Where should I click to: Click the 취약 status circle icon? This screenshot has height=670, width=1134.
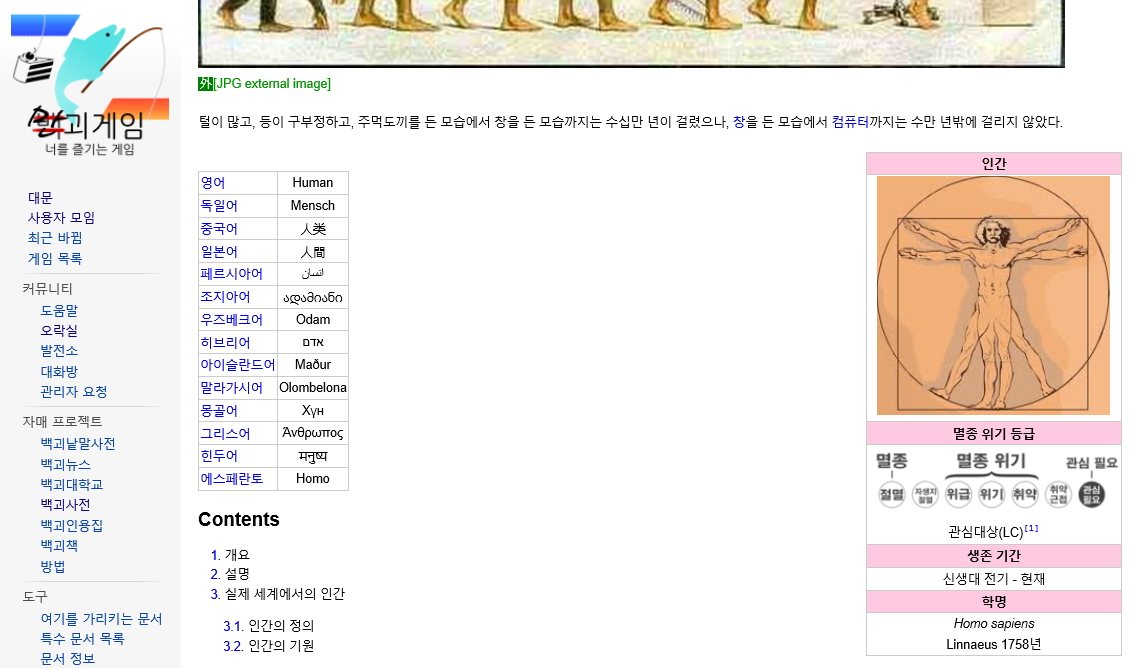1025,495
